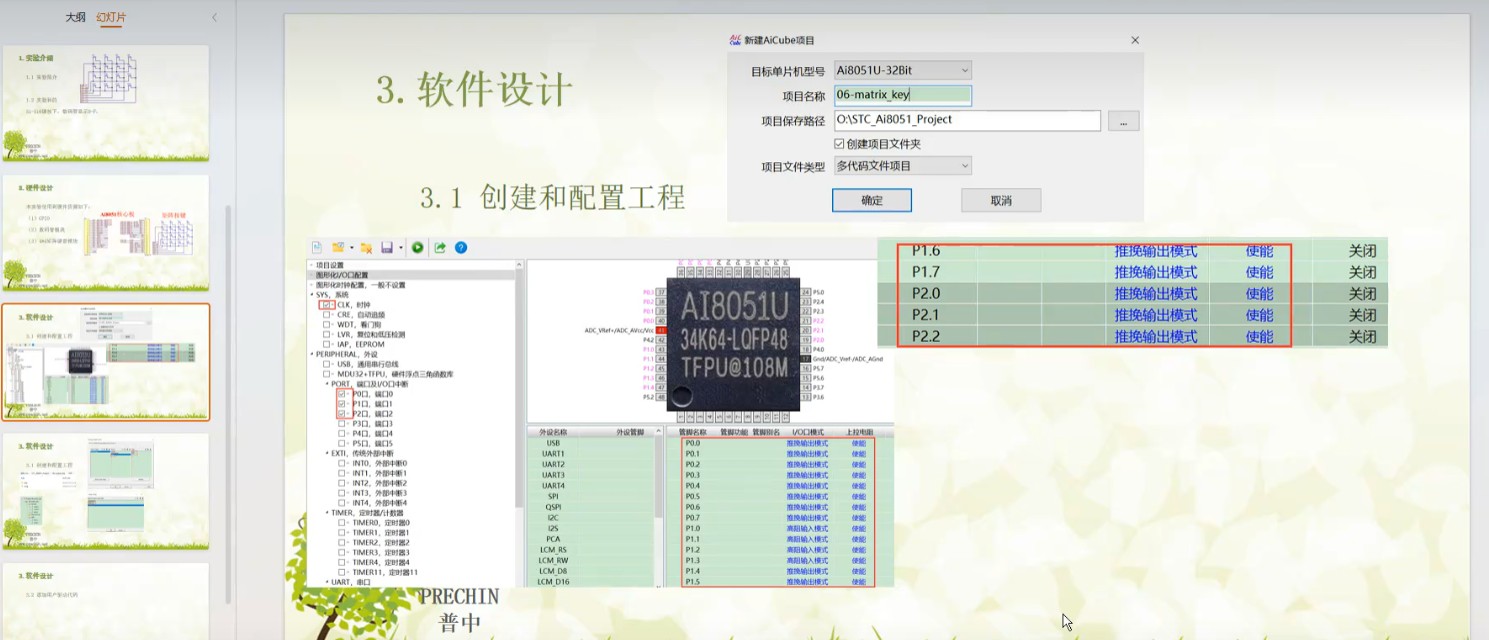Image resolution: width=1489 pixels, height=640 pixels.
Task: Open the 项目文件类型 dropdown
Action: tap(966, 165)
